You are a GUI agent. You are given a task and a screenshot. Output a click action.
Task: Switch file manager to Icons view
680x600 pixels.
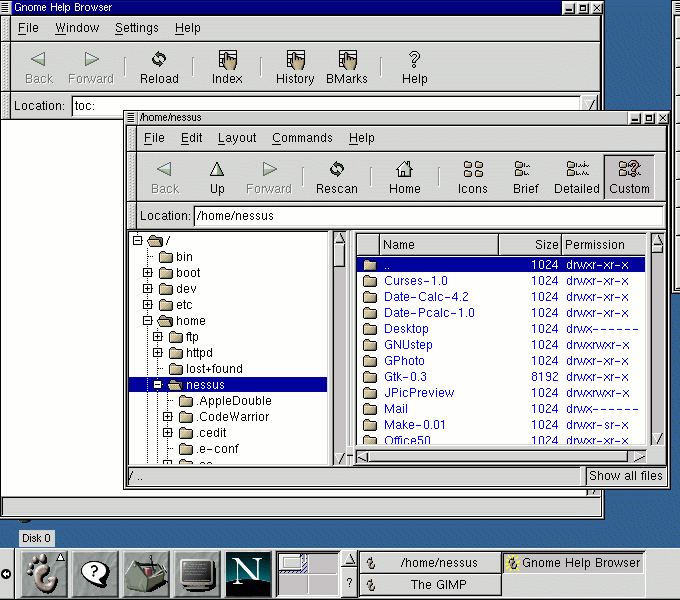[x=473, y=177]
